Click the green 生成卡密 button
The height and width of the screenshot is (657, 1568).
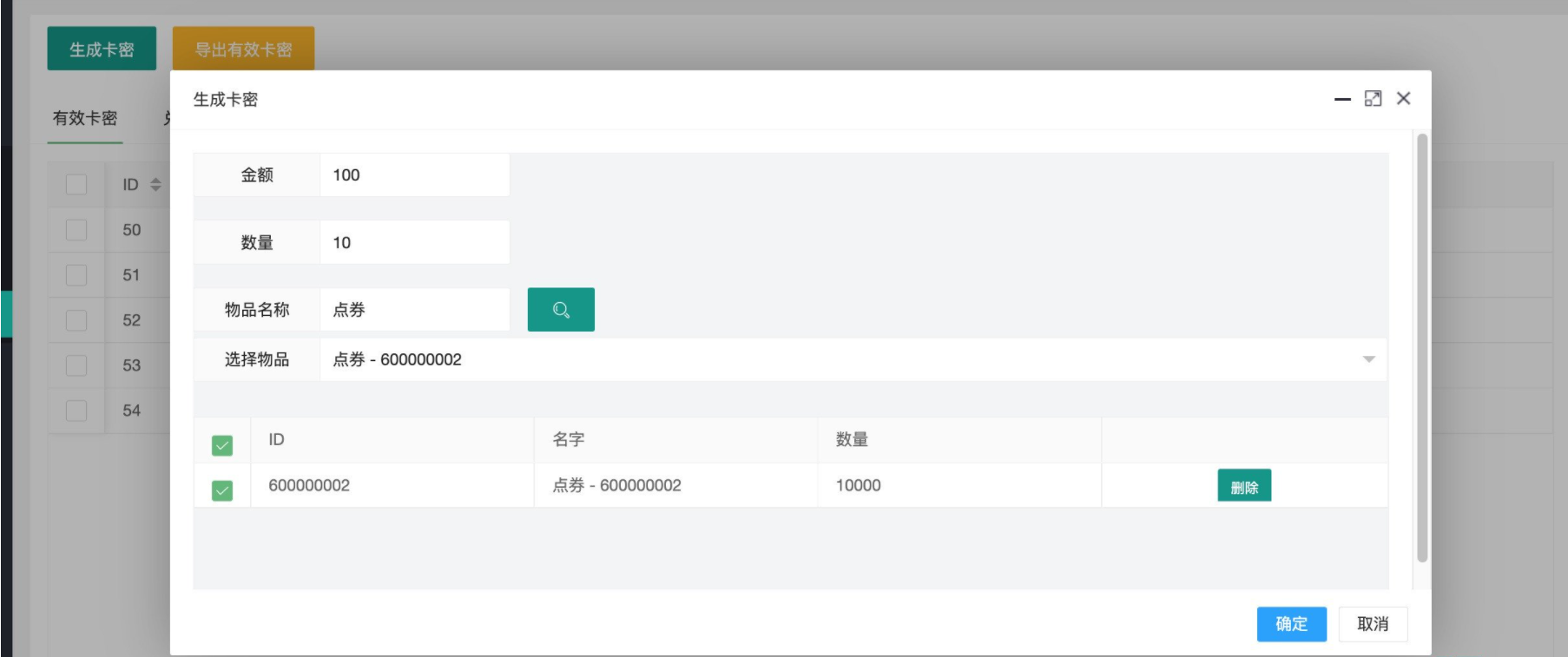(x=102, y=49)
